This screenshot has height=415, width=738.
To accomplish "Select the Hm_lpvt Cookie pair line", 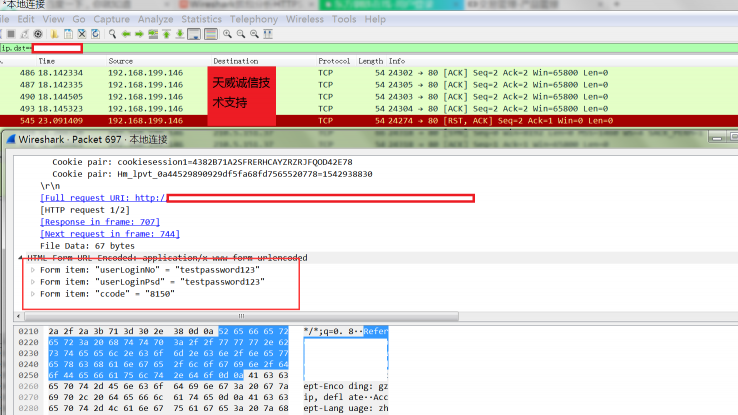I will click(212, 174).
